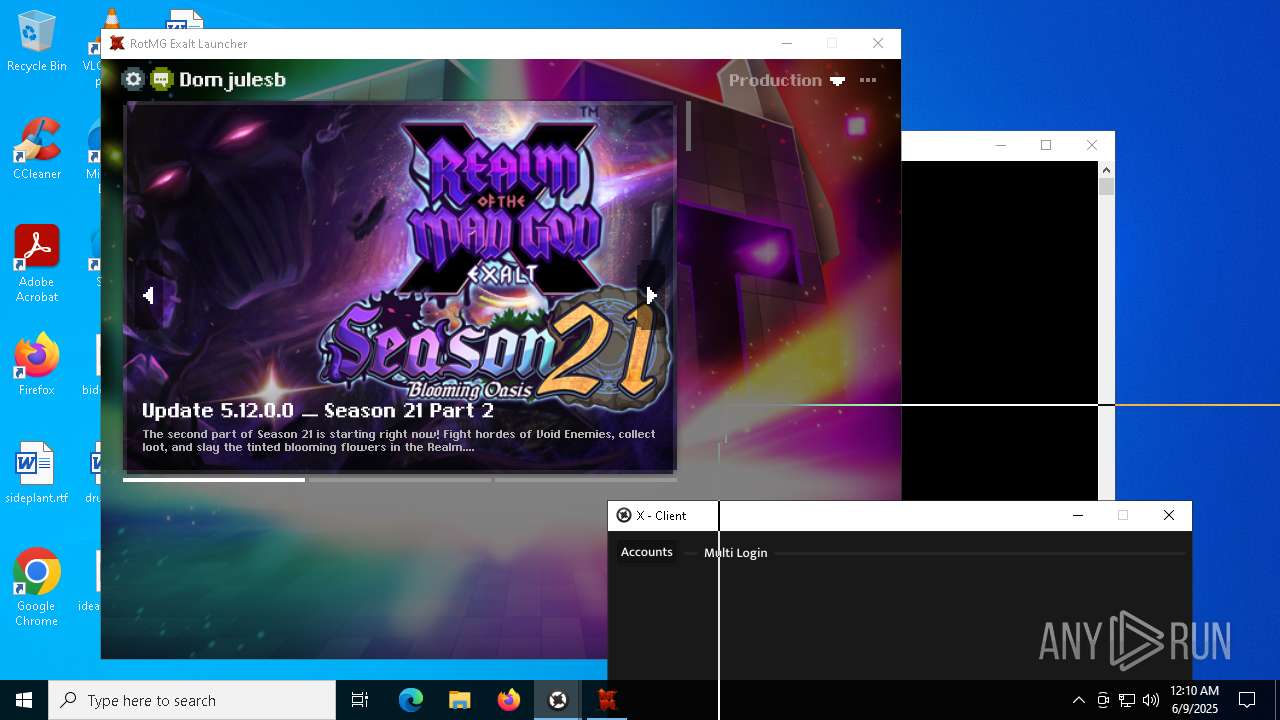Show hidden system tray icons

coord(1078,700)
